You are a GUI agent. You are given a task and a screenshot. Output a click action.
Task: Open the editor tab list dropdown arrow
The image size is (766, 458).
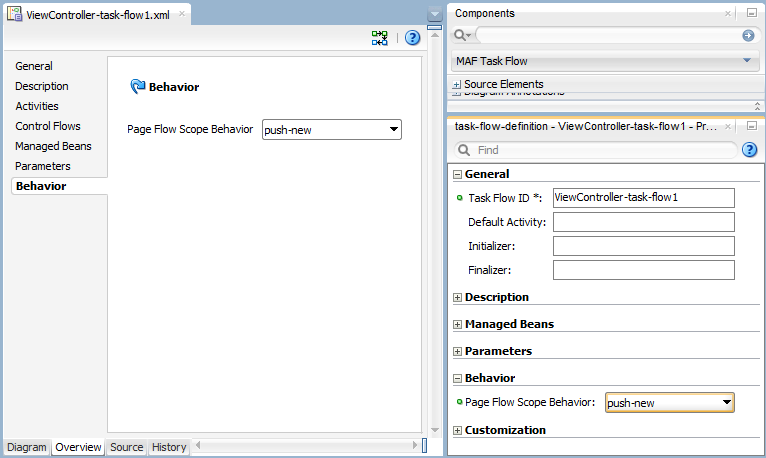coord(434,14)
